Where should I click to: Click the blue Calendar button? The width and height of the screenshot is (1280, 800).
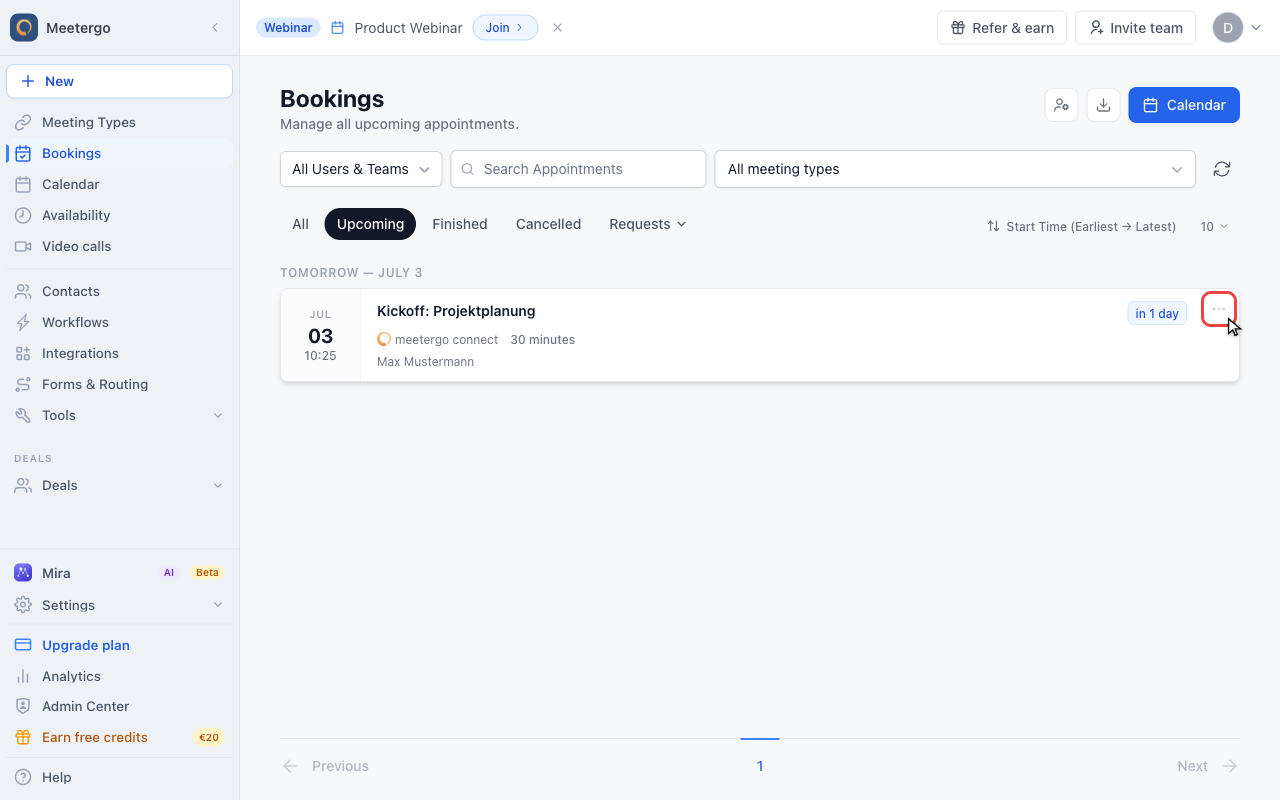[x=1184, y=105]
